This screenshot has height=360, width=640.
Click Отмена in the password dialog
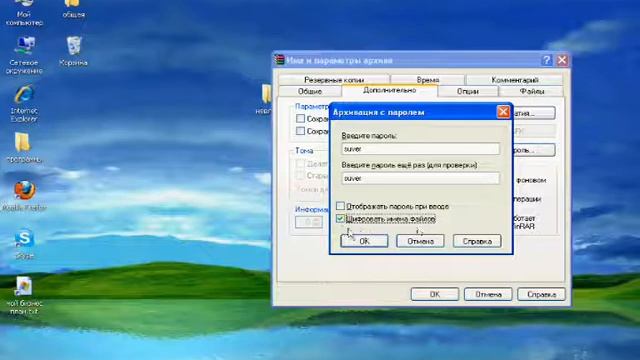(420, 241)
